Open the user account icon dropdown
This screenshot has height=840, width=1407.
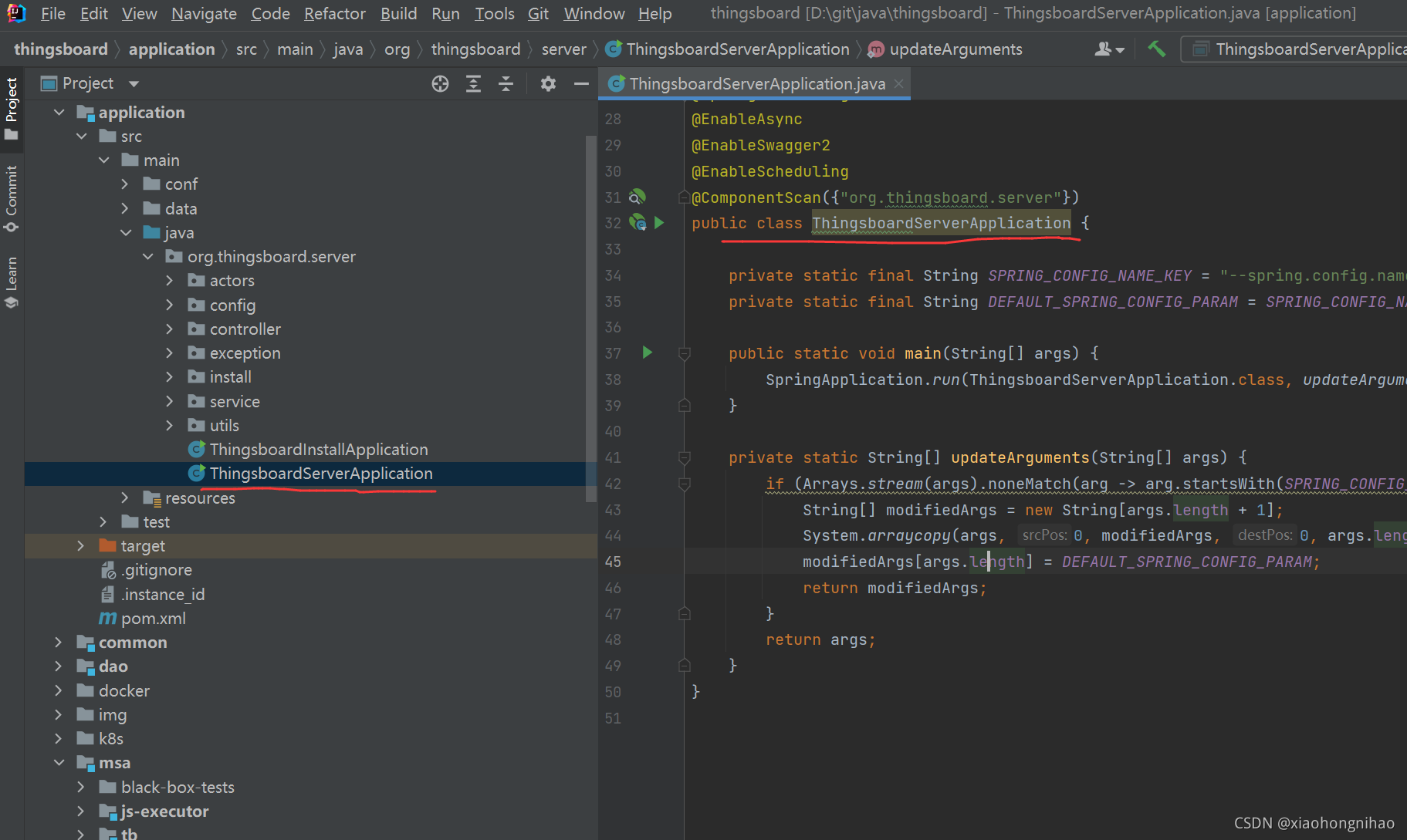[x=1109, y=49]
